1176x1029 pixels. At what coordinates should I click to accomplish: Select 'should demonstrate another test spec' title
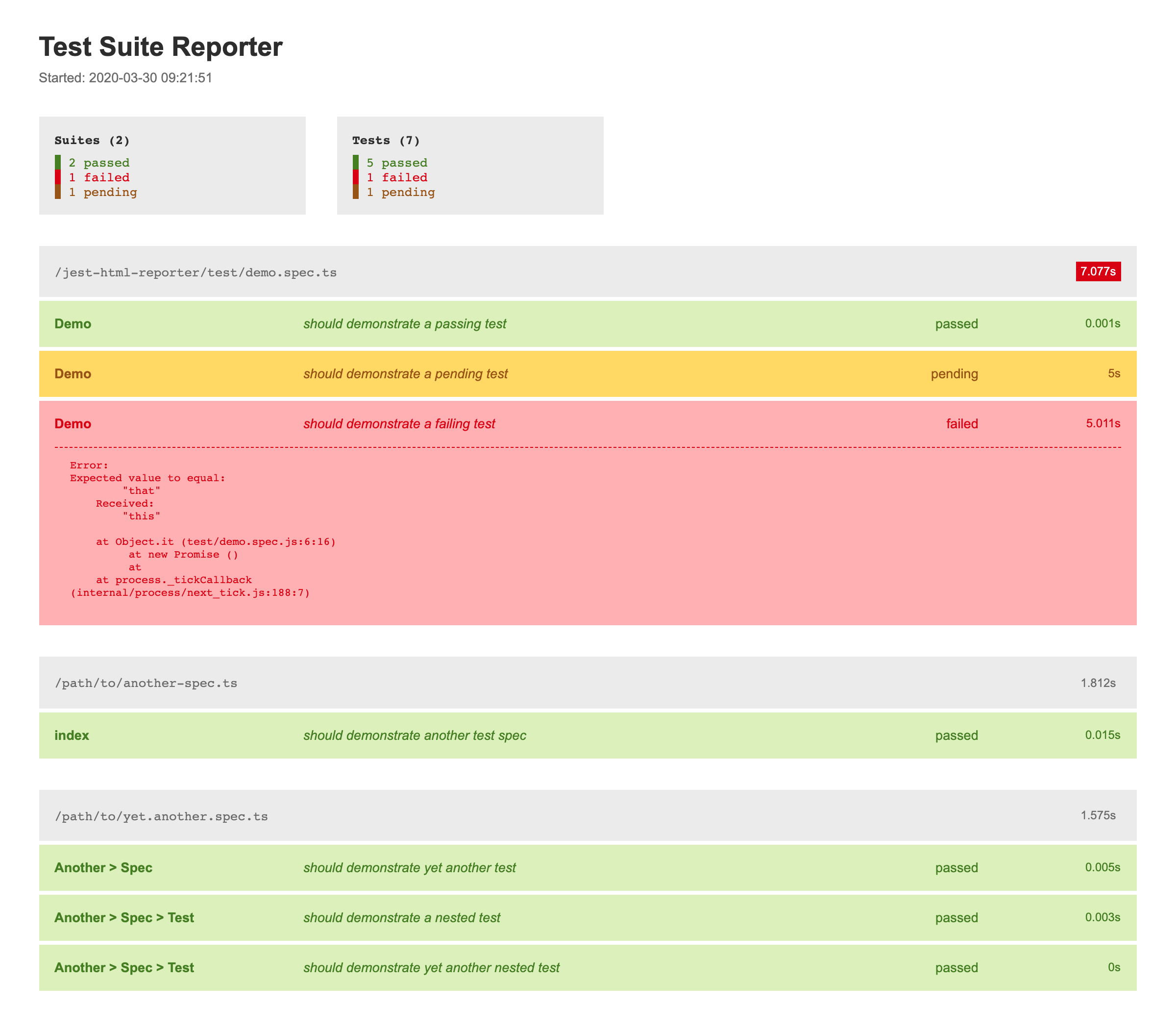click(x=415, y=735)
